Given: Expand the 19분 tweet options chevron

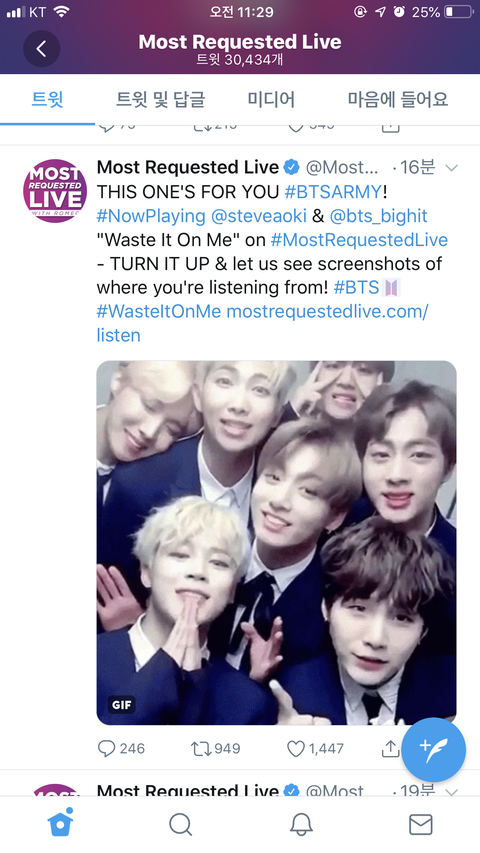Looking at the screenshot, I should tap(451, 791).
